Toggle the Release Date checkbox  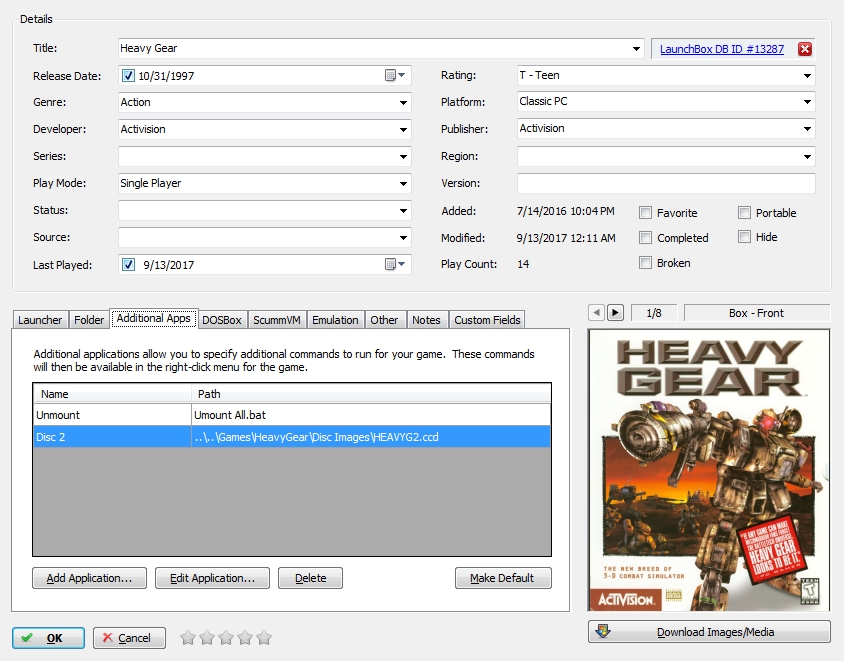point(128,75)
